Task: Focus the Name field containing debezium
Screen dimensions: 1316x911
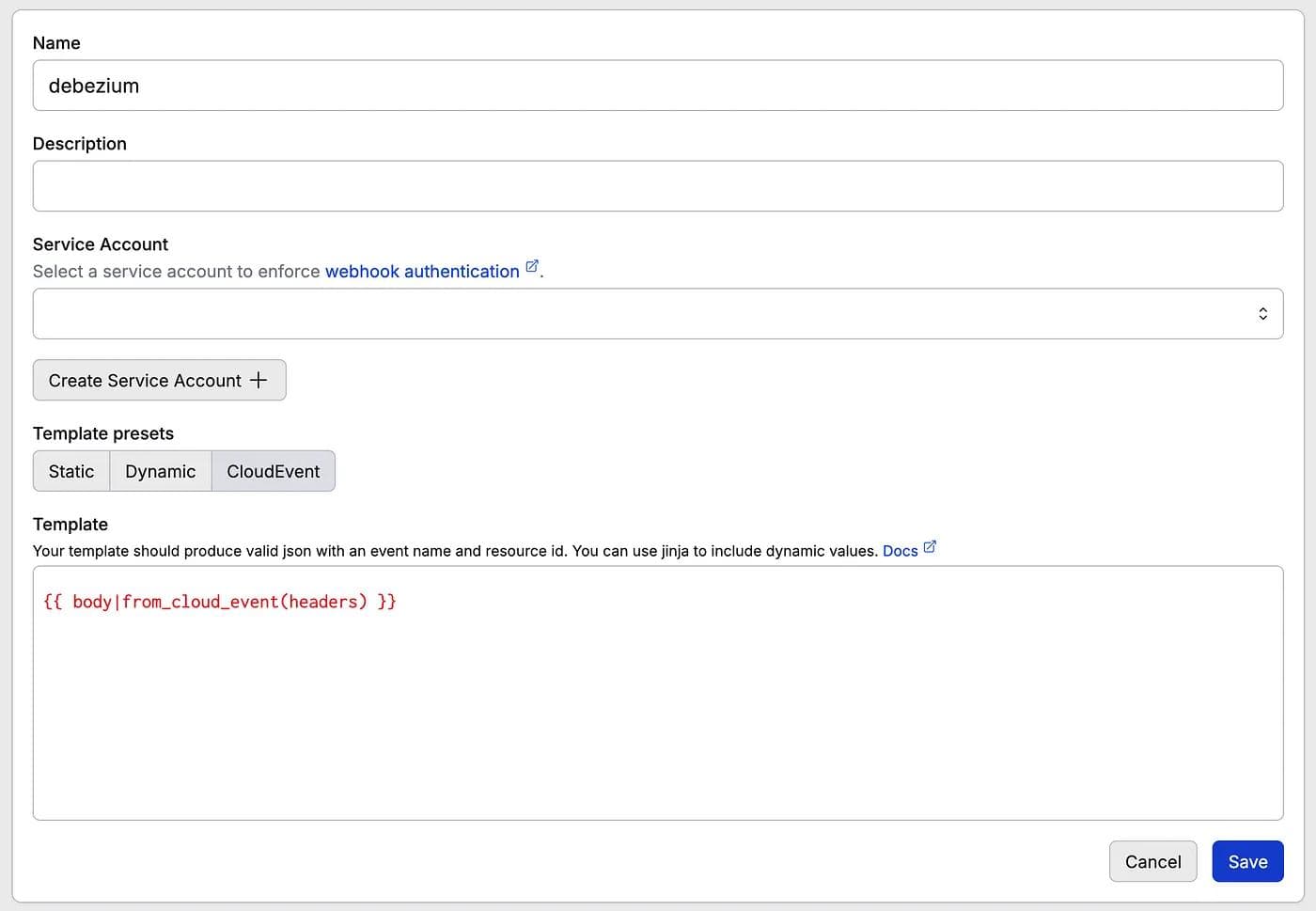Action: (658, 86)
